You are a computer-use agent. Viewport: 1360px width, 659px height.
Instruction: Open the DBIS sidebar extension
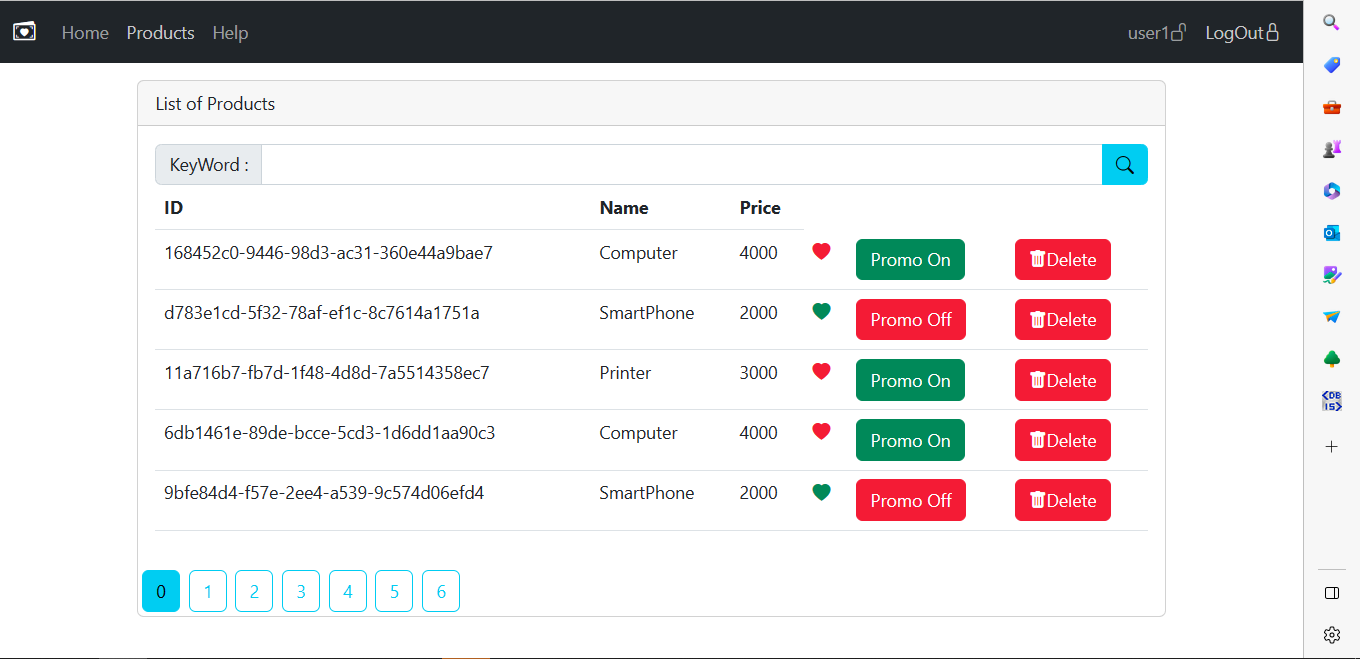[1331, 400]
